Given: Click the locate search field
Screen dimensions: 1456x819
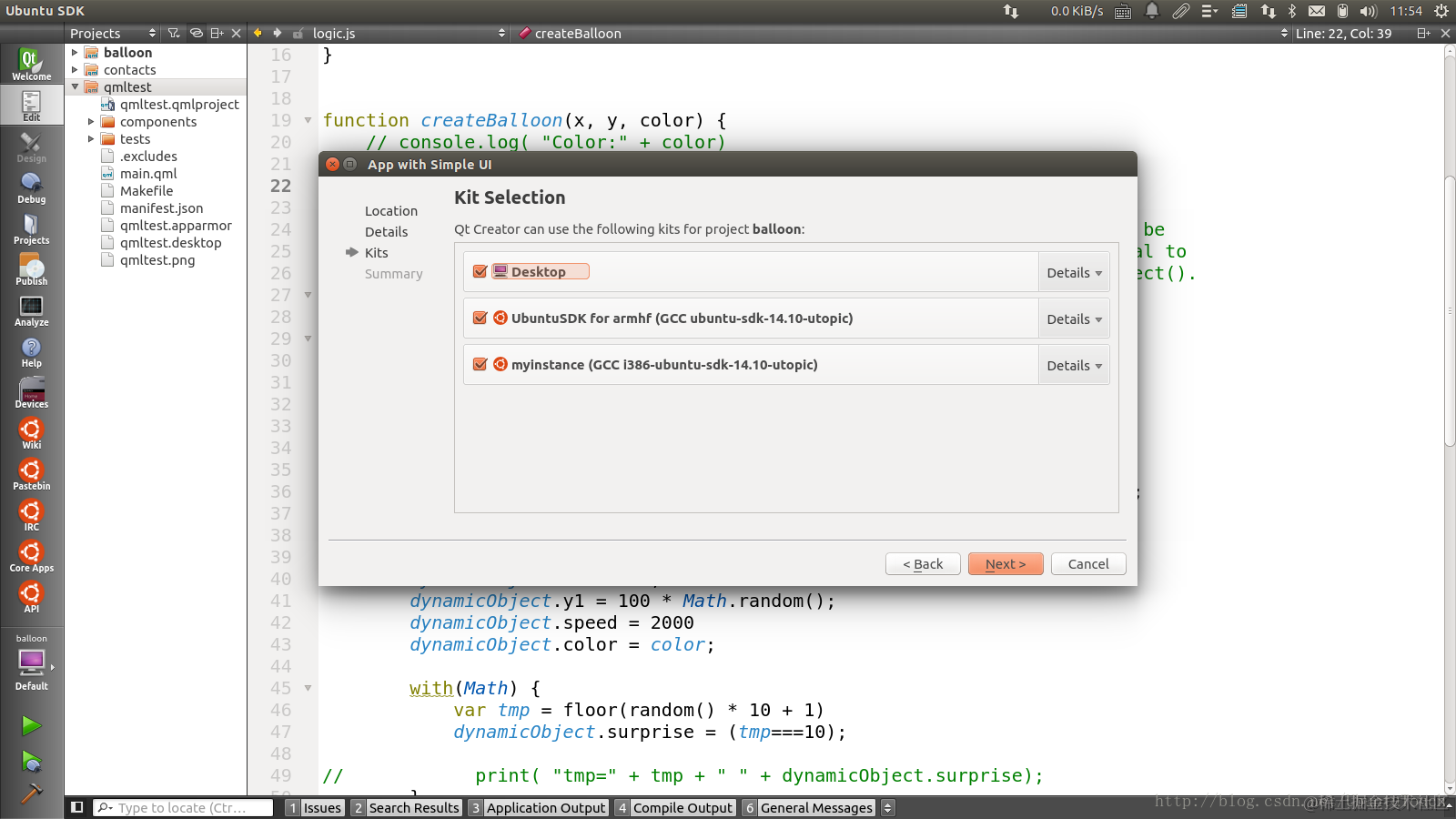Looking at the screenshot, I should click(x=183, y=807).
